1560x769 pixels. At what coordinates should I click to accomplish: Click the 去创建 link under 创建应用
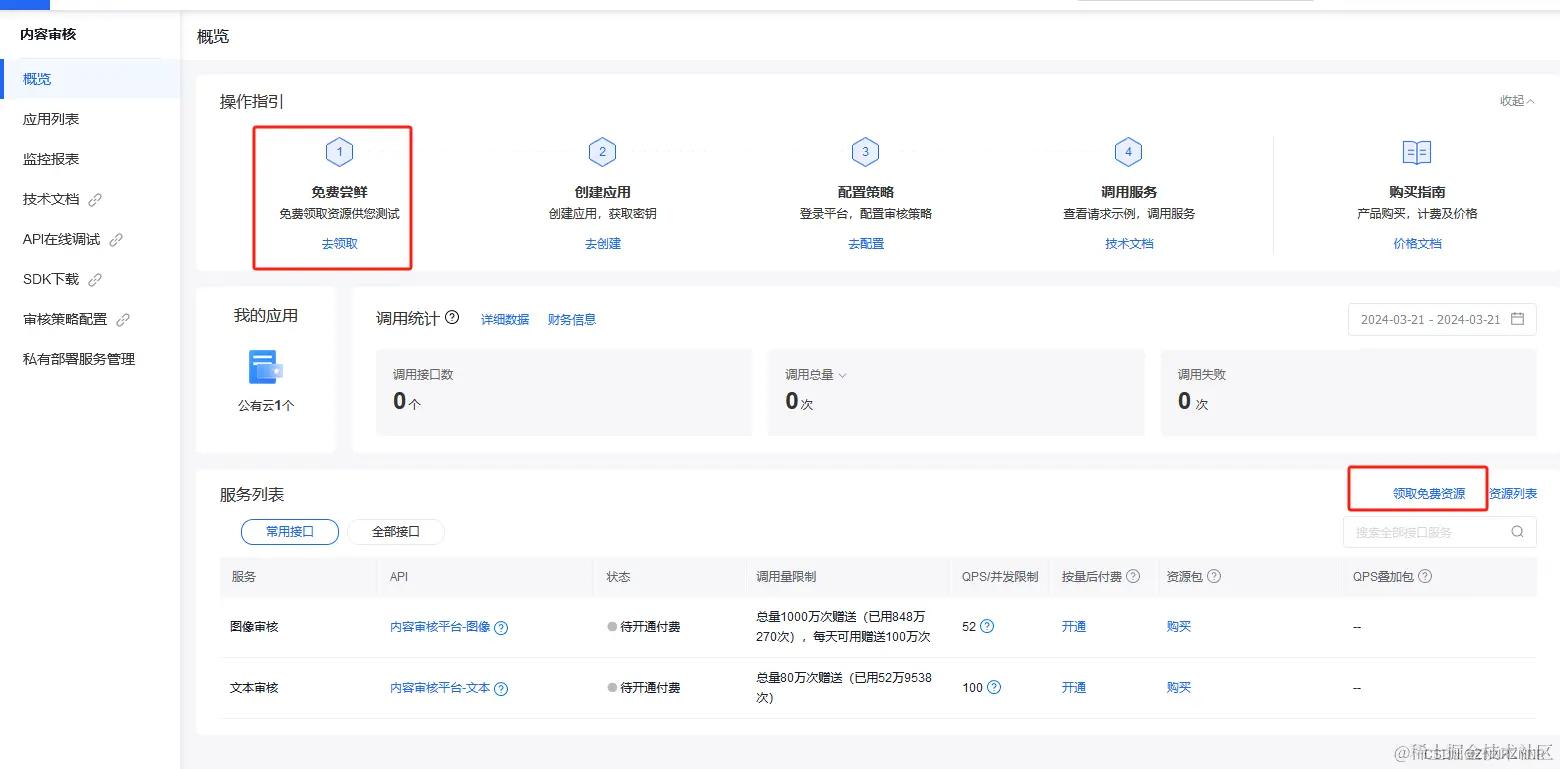click(603, 244)
